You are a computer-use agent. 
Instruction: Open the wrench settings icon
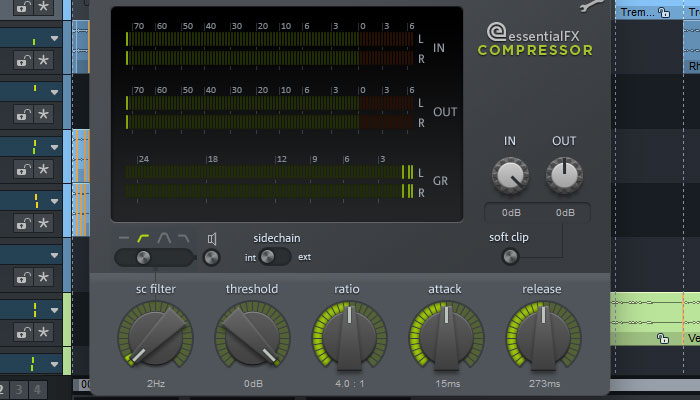click(590, 6)
